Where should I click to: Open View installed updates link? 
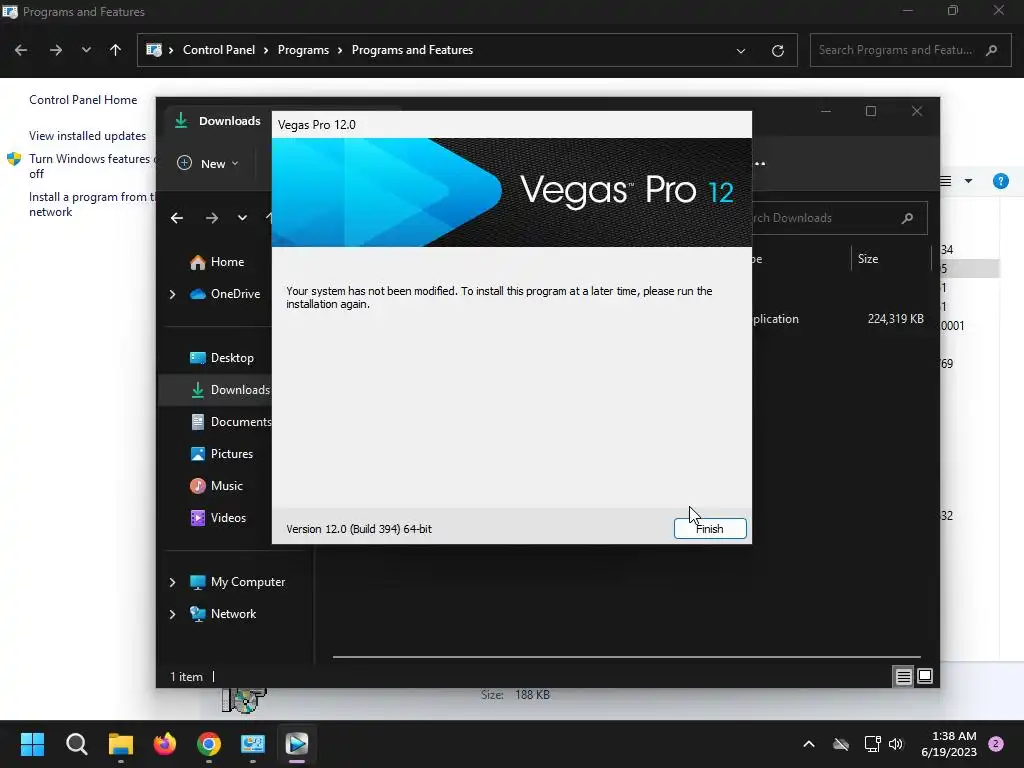88,136
